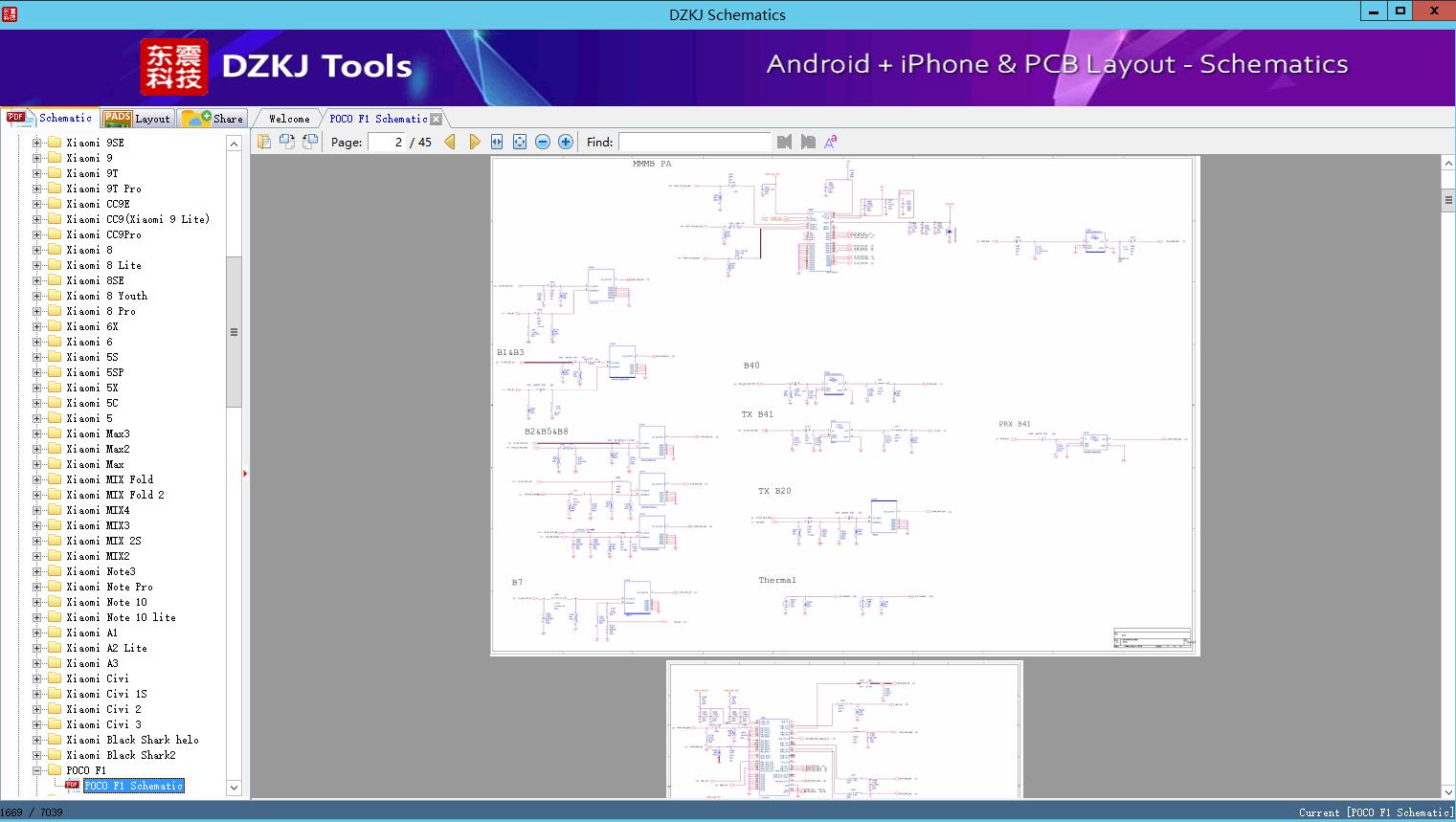Click the Xiaomi Note 10 lite folder icon
Viewport: 1456px width, 822px height.
pos(55,617)
